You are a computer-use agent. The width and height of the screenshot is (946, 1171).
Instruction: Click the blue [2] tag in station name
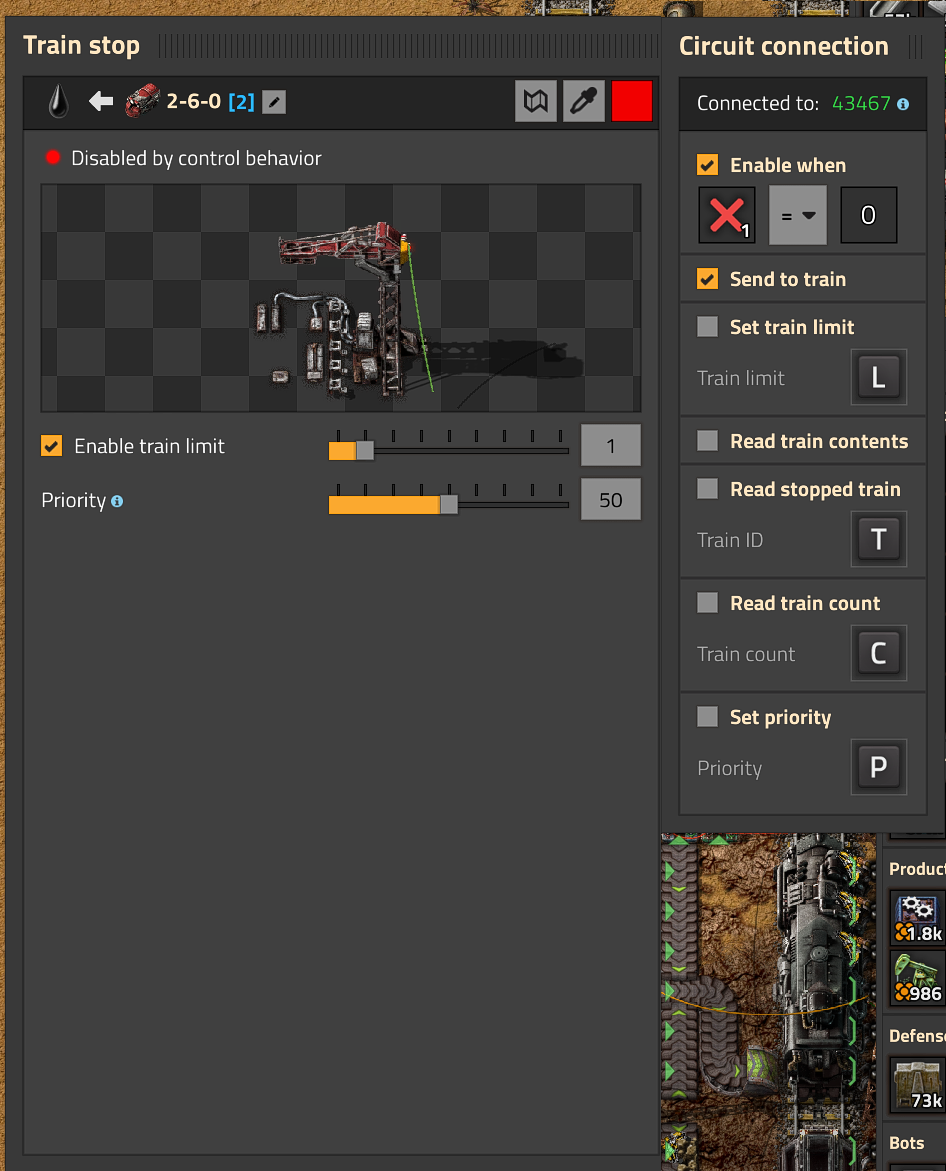241,102
